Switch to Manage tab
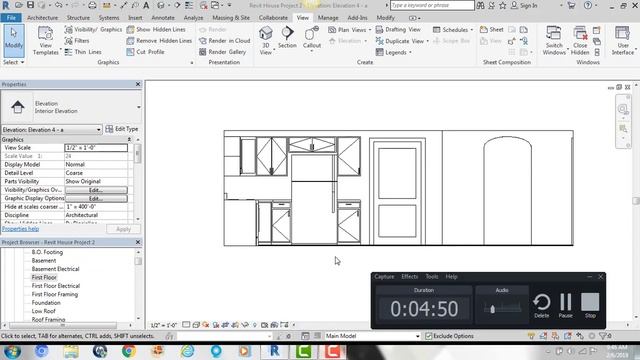 [328, 18]
